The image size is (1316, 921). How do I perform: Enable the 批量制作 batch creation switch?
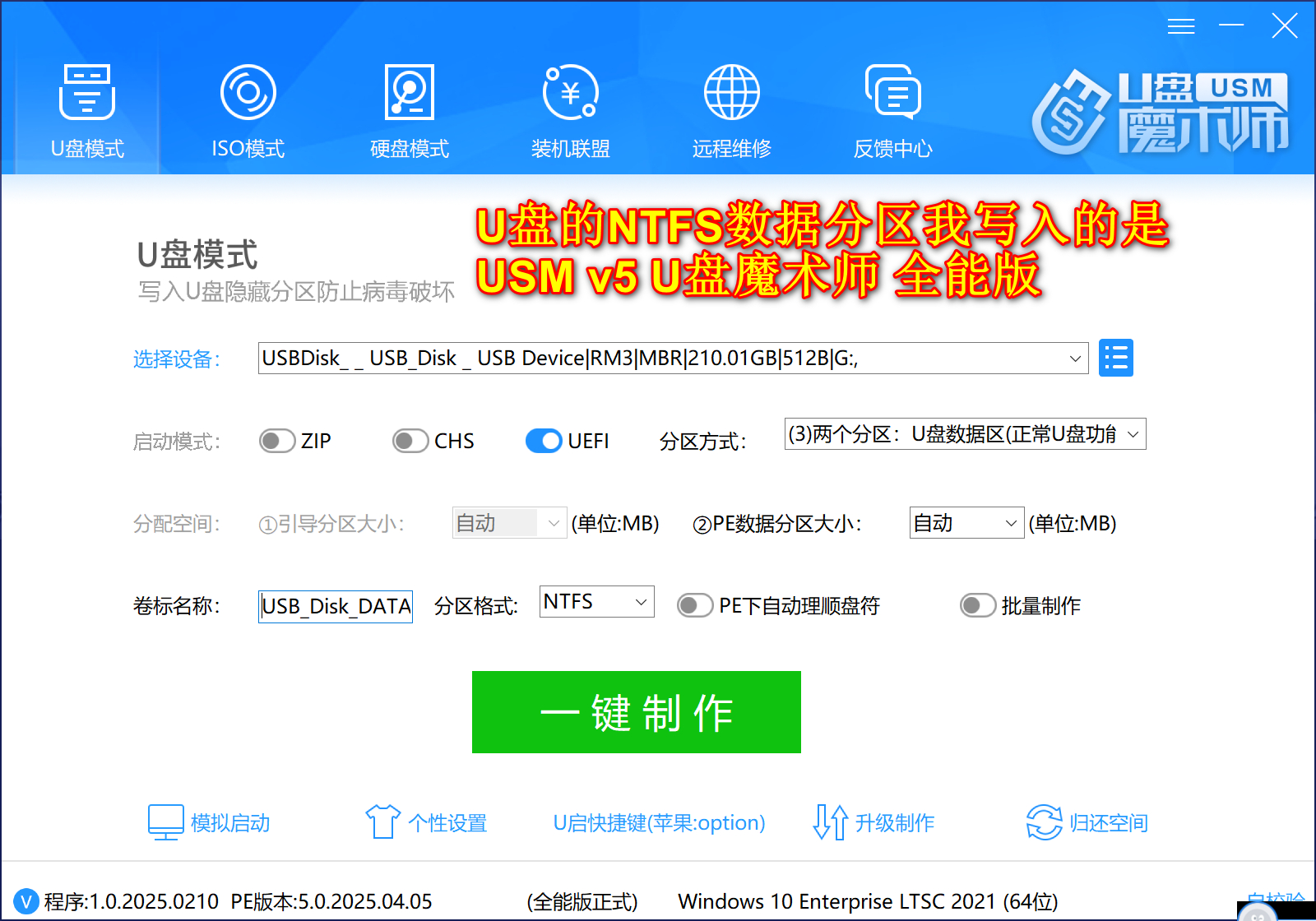coord(978,606)
